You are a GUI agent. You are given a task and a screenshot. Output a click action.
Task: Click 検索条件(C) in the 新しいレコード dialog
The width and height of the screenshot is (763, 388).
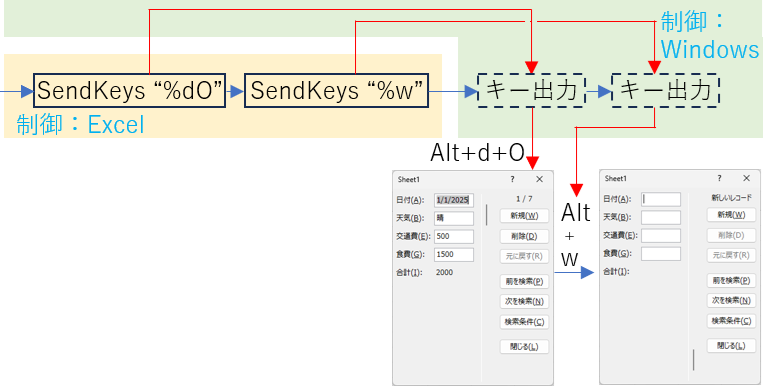coord(731,321)
